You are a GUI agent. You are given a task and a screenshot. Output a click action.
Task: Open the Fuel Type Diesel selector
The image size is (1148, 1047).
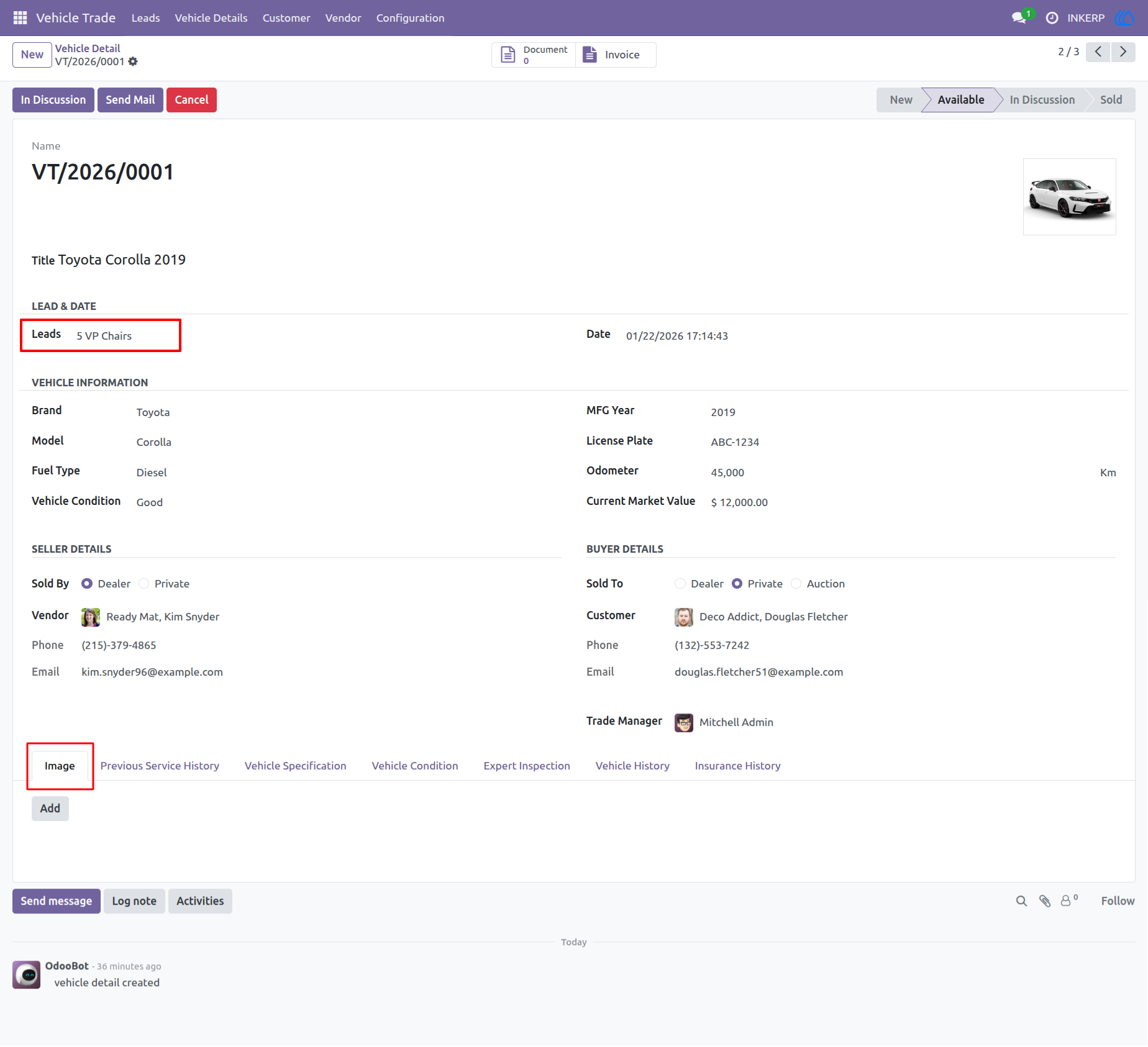(152, 473)
